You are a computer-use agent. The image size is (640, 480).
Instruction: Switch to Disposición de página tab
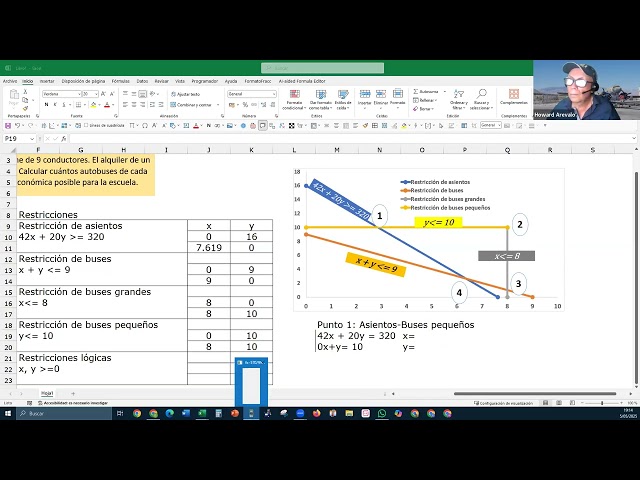point(83,81)
